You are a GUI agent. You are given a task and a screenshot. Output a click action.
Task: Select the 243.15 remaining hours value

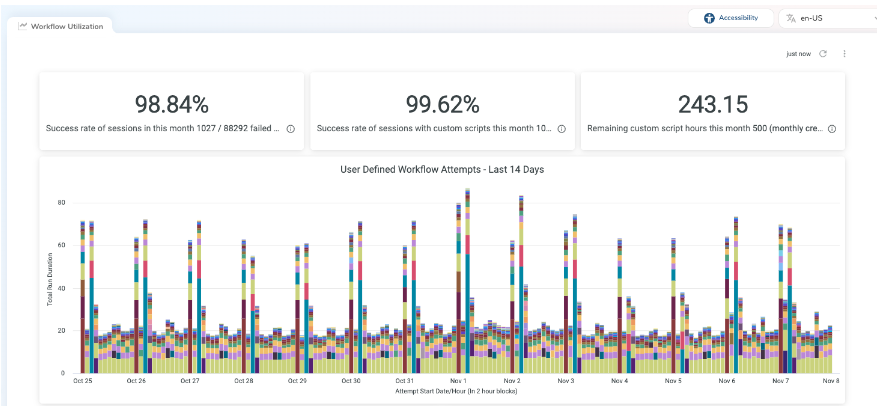click(x=712, y=104)
